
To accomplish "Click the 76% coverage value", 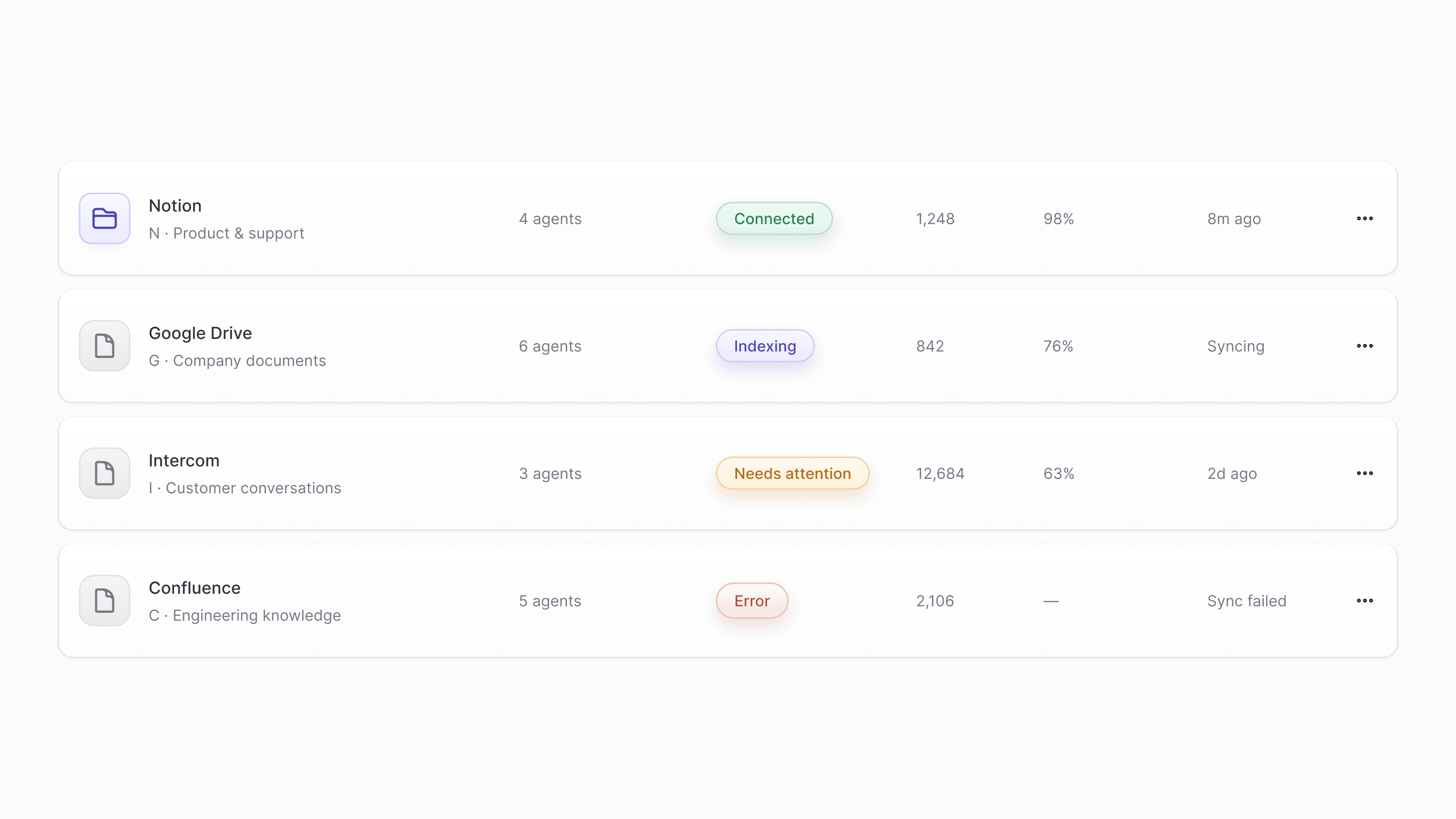I will [x=1058, y=346].
